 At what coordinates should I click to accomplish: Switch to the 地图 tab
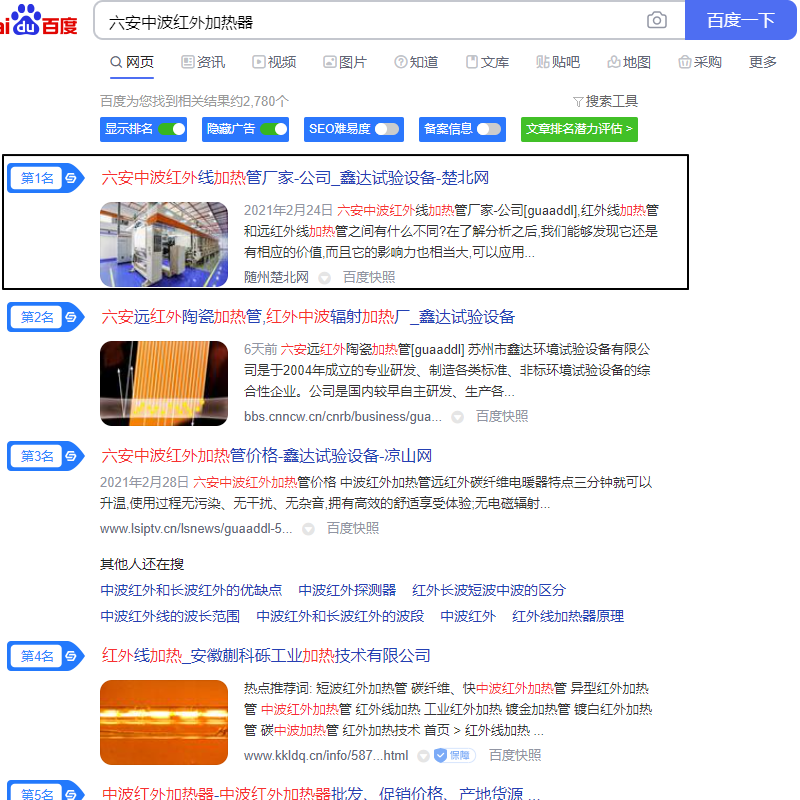[629, 62]
